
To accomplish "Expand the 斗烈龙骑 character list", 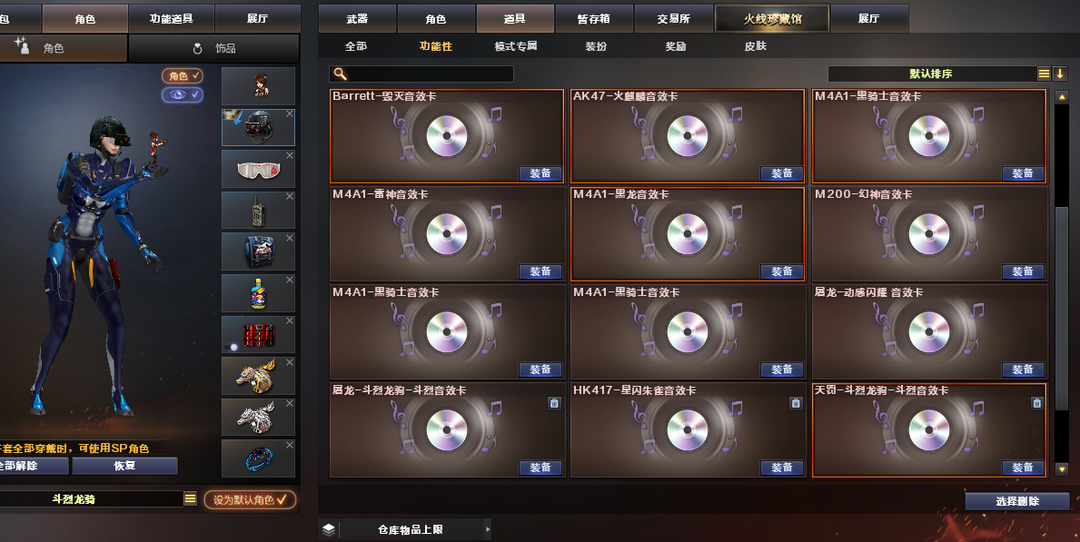I will click(190, 499).
